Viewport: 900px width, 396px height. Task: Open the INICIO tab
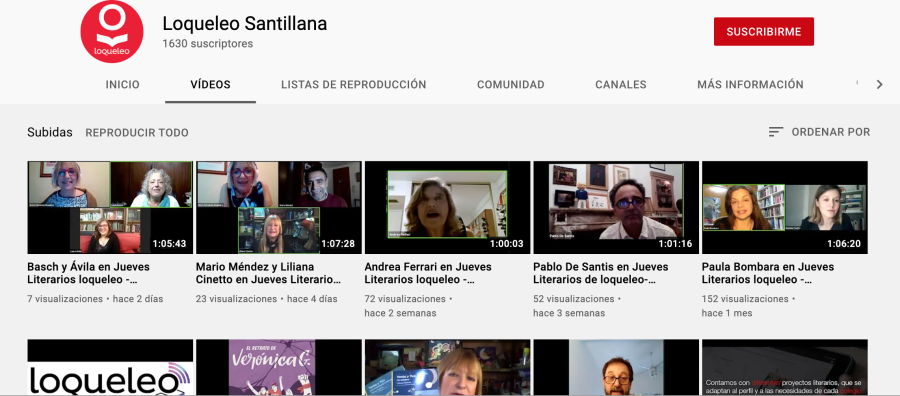[122, 84]
